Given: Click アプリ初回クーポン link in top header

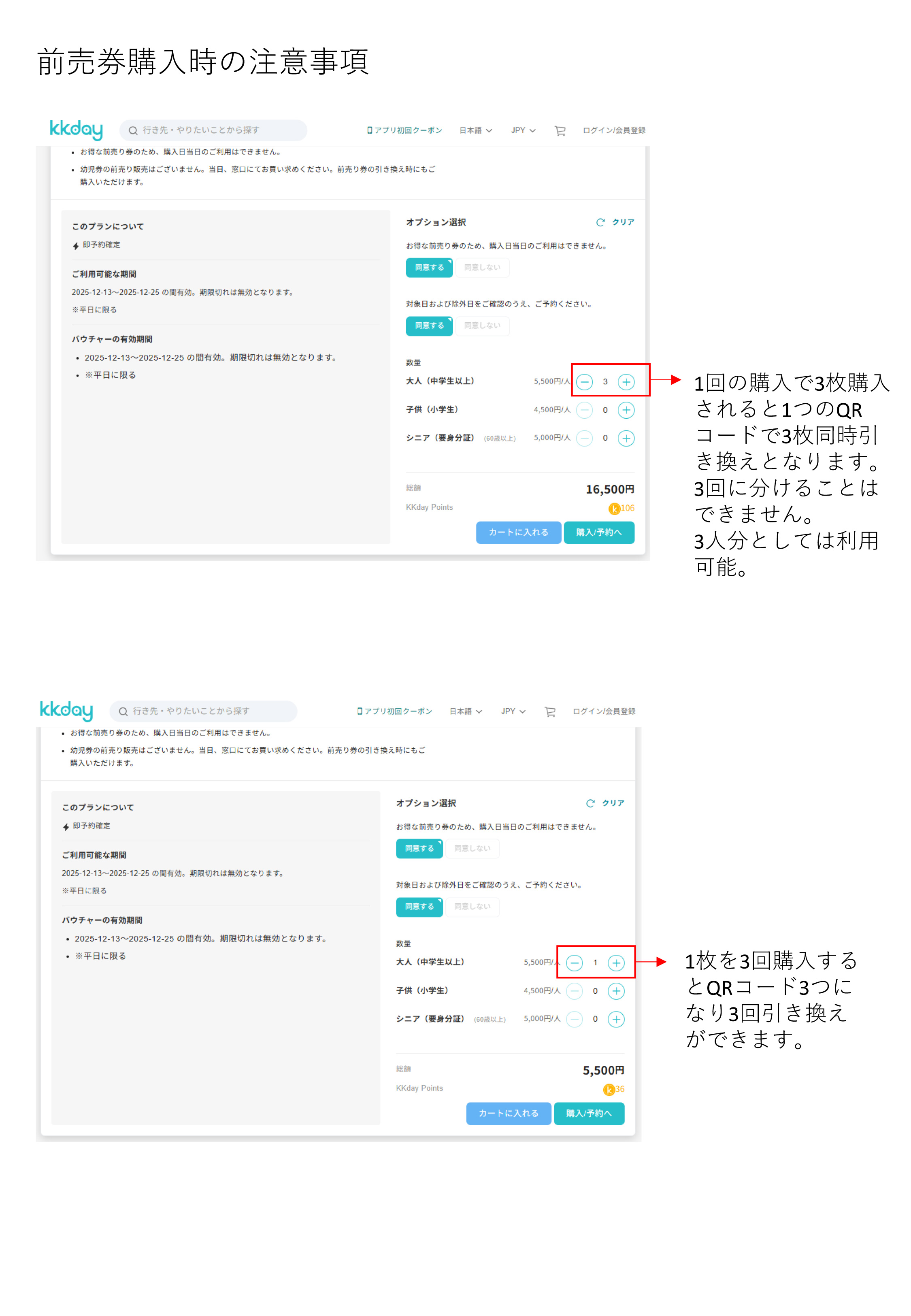Looking at the screenshot, I should [404, 131].
